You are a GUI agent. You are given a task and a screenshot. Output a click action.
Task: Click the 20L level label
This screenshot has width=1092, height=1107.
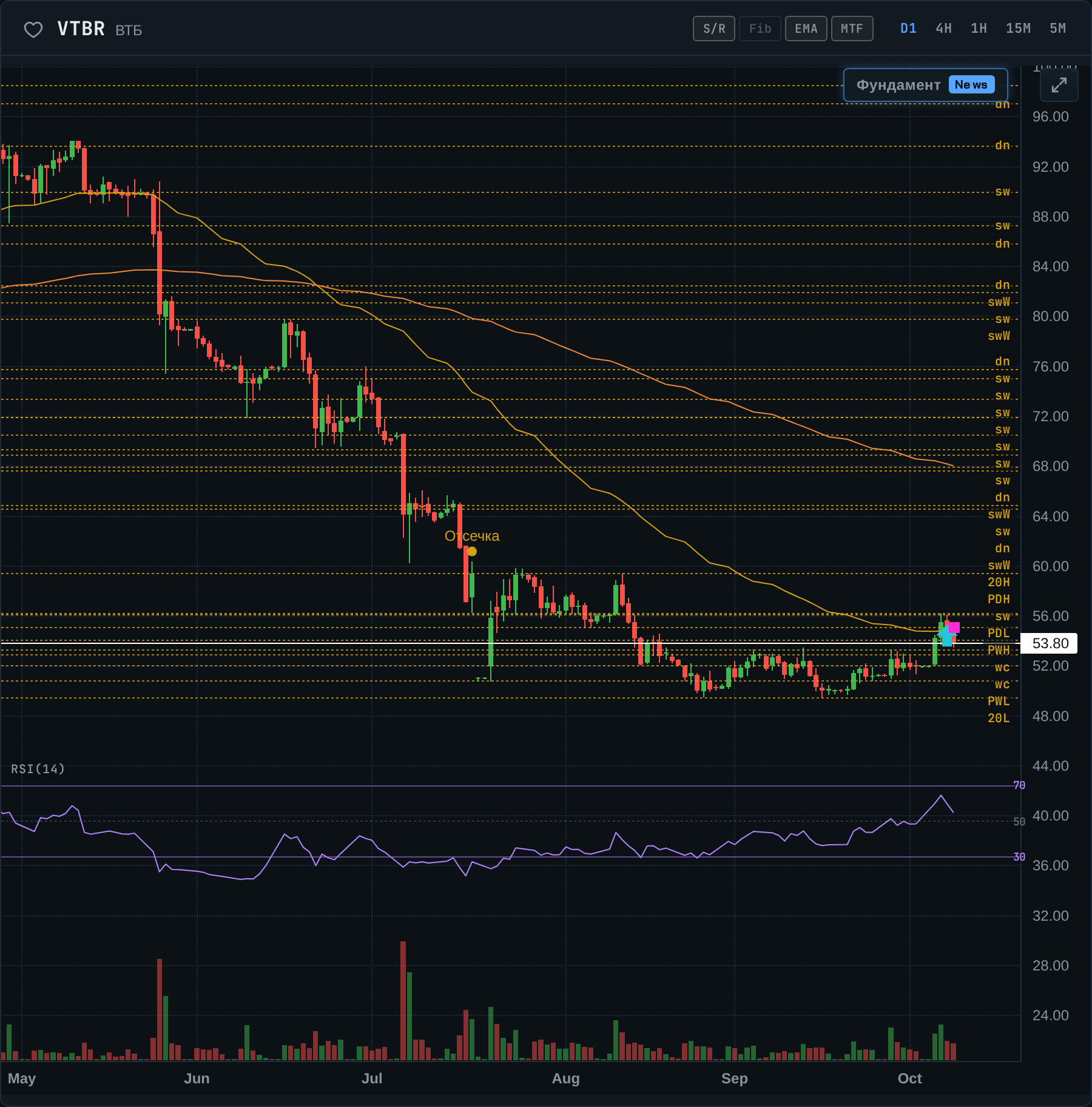(999, 718)
